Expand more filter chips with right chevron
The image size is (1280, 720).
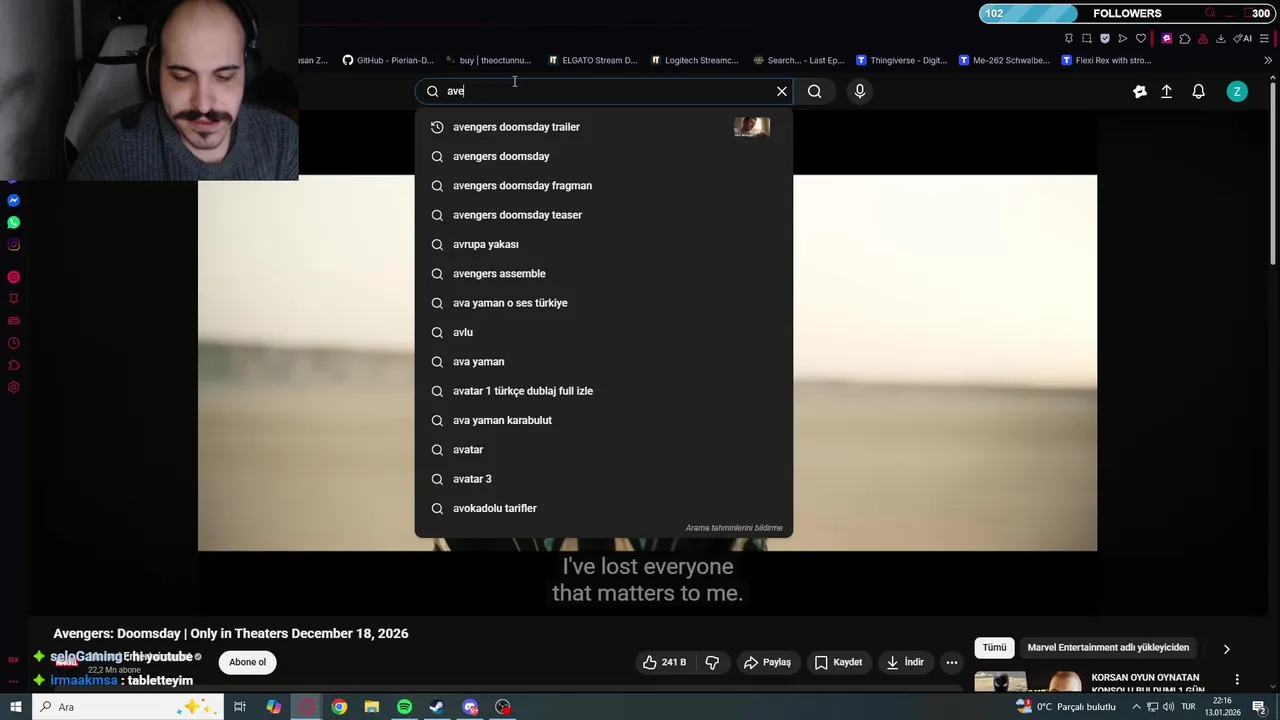(x=1227, y=649)
